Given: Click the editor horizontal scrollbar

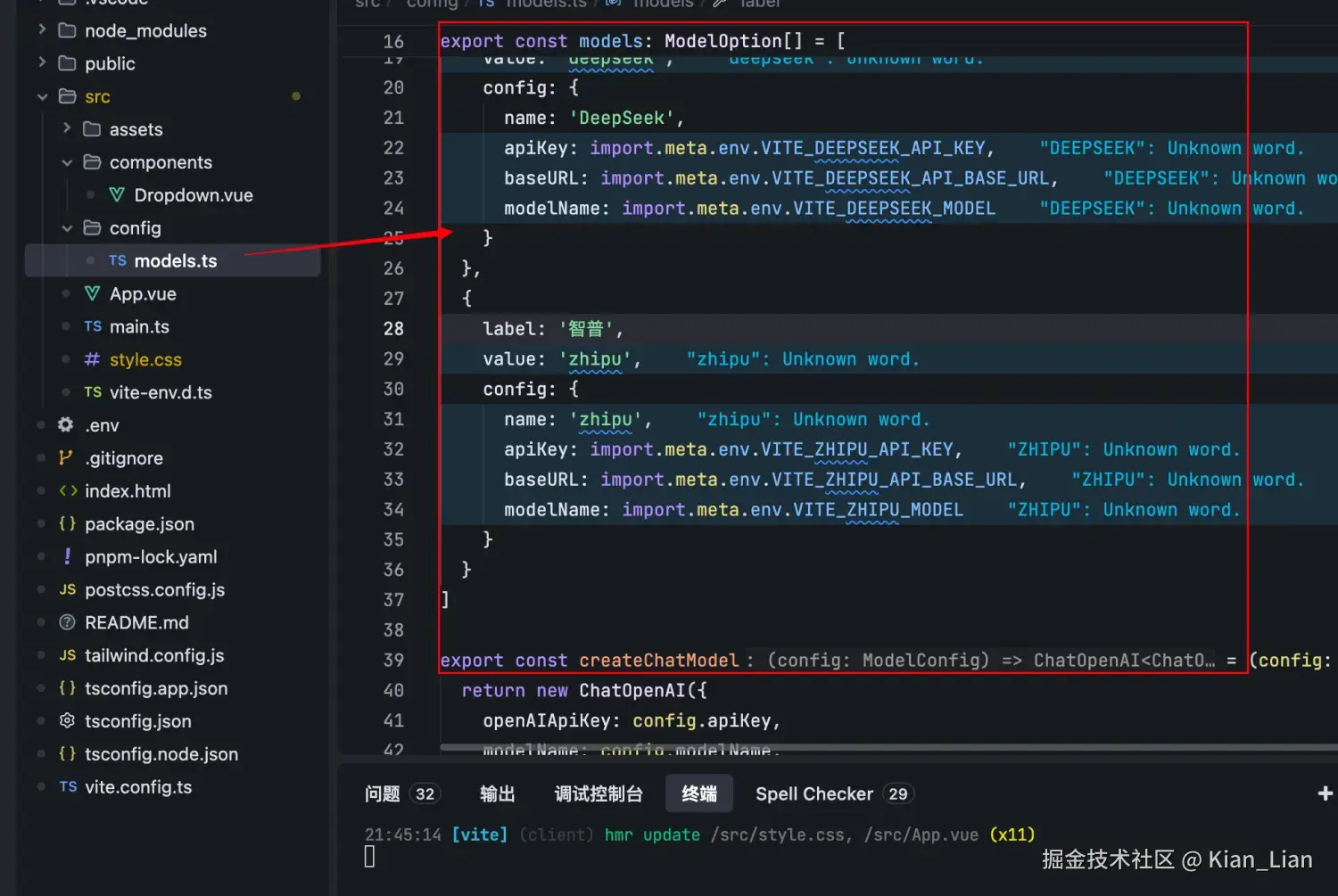Looking at the screenshot, I should click(888, 748).
